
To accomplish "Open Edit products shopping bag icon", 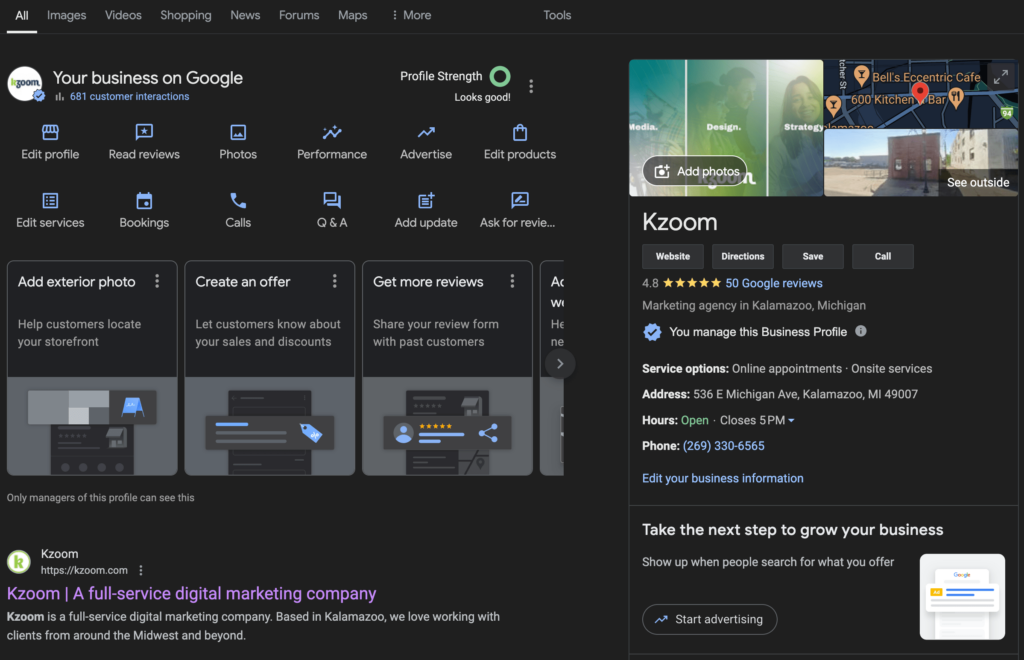I will click(520, 133).
